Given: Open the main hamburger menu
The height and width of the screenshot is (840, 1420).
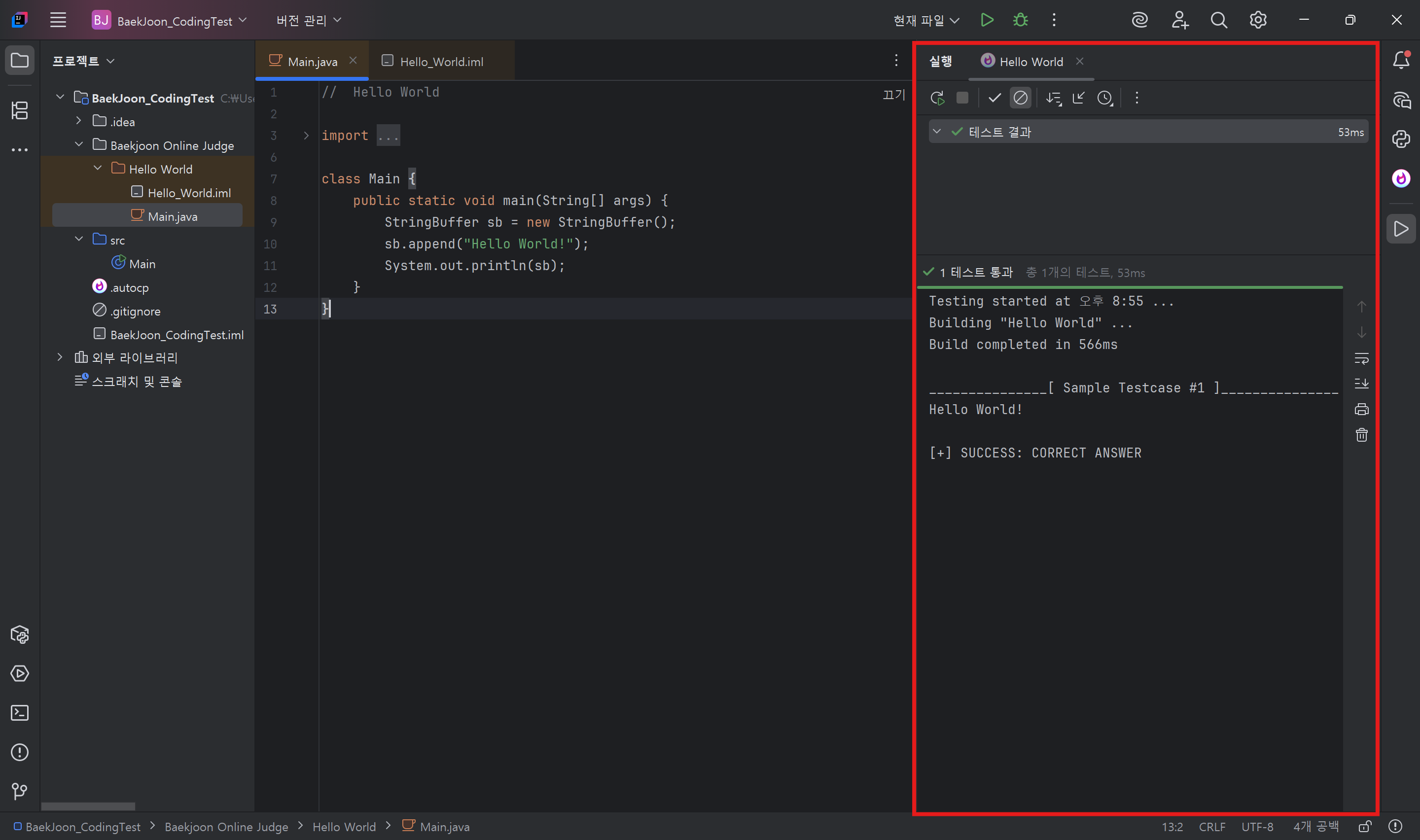Looking at the screenshot, I should pyautogui.click(x=58, y=20).
